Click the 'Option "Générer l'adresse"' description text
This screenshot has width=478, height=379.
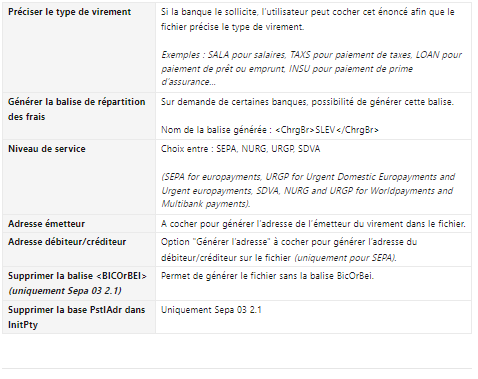tap(289, 250)
